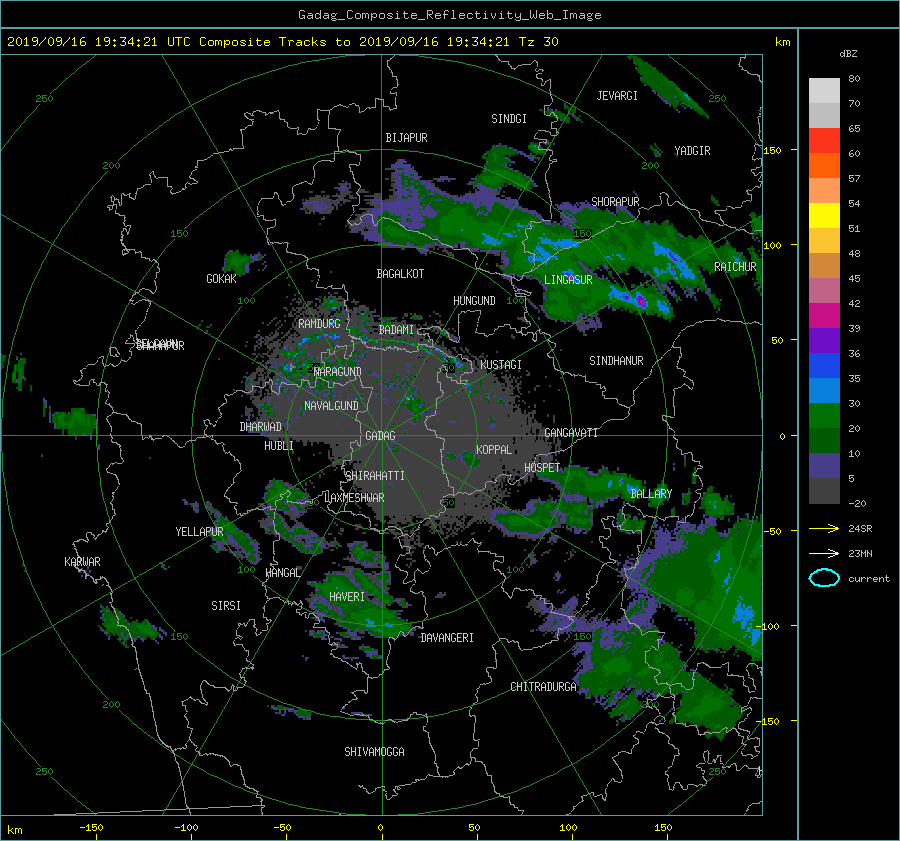900x841 pixels.
Task: Select the magenta legend swatch below 42 dBZ
Action: click(x=824, y=315)
